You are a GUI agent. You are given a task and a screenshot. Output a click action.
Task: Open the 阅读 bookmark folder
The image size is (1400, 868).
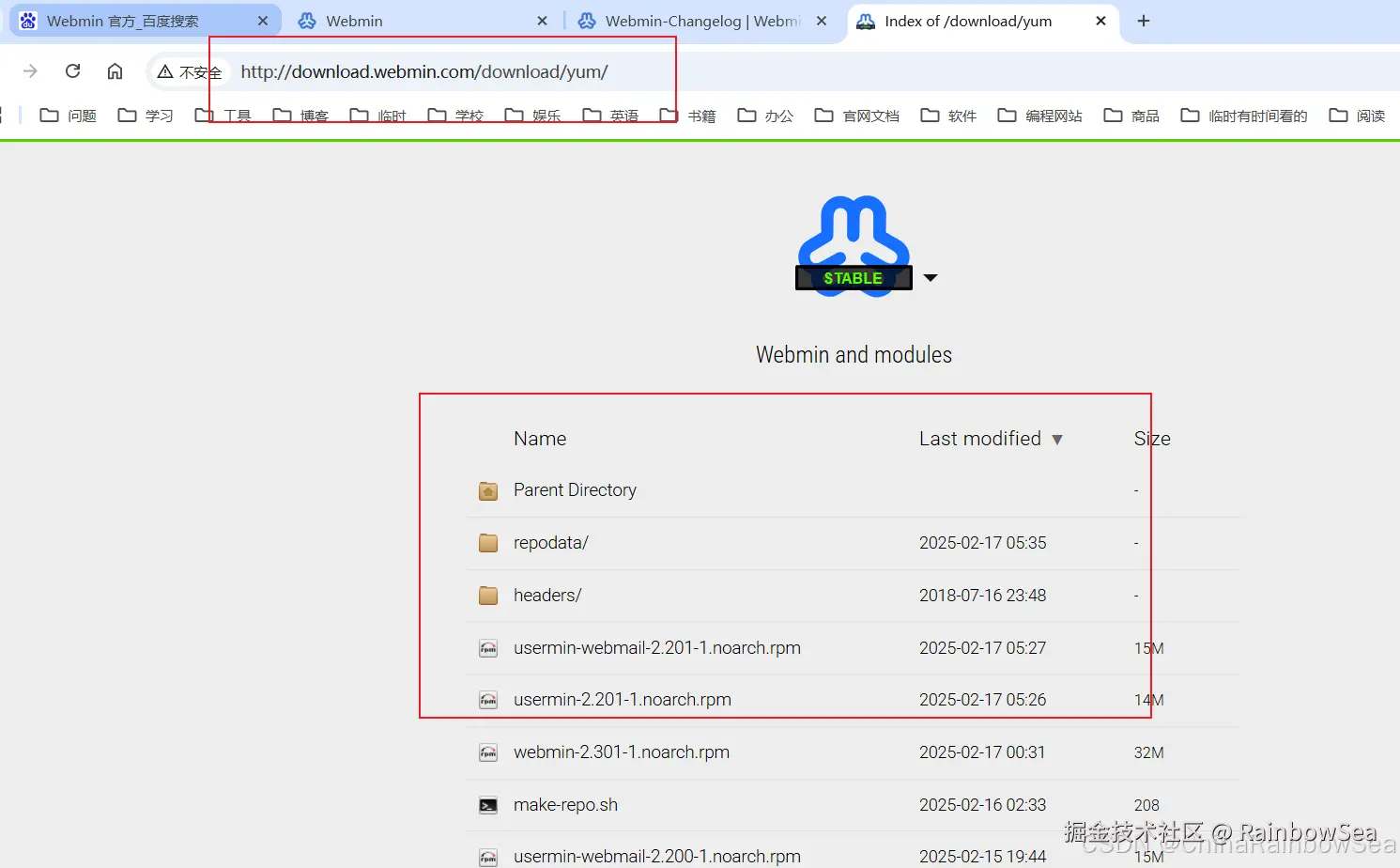pos(1358,116)
